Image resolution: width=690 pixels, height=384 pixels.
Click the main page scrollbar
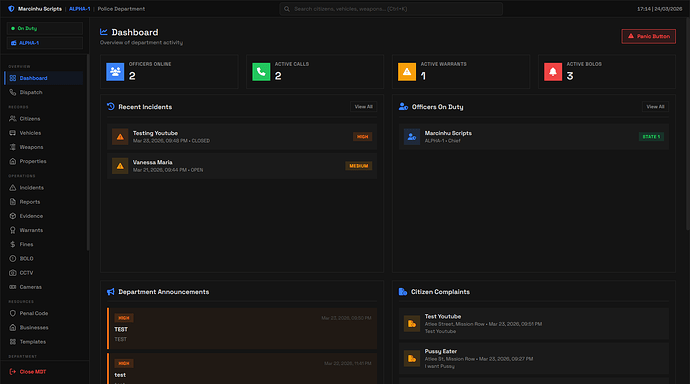tap(688, 124)
